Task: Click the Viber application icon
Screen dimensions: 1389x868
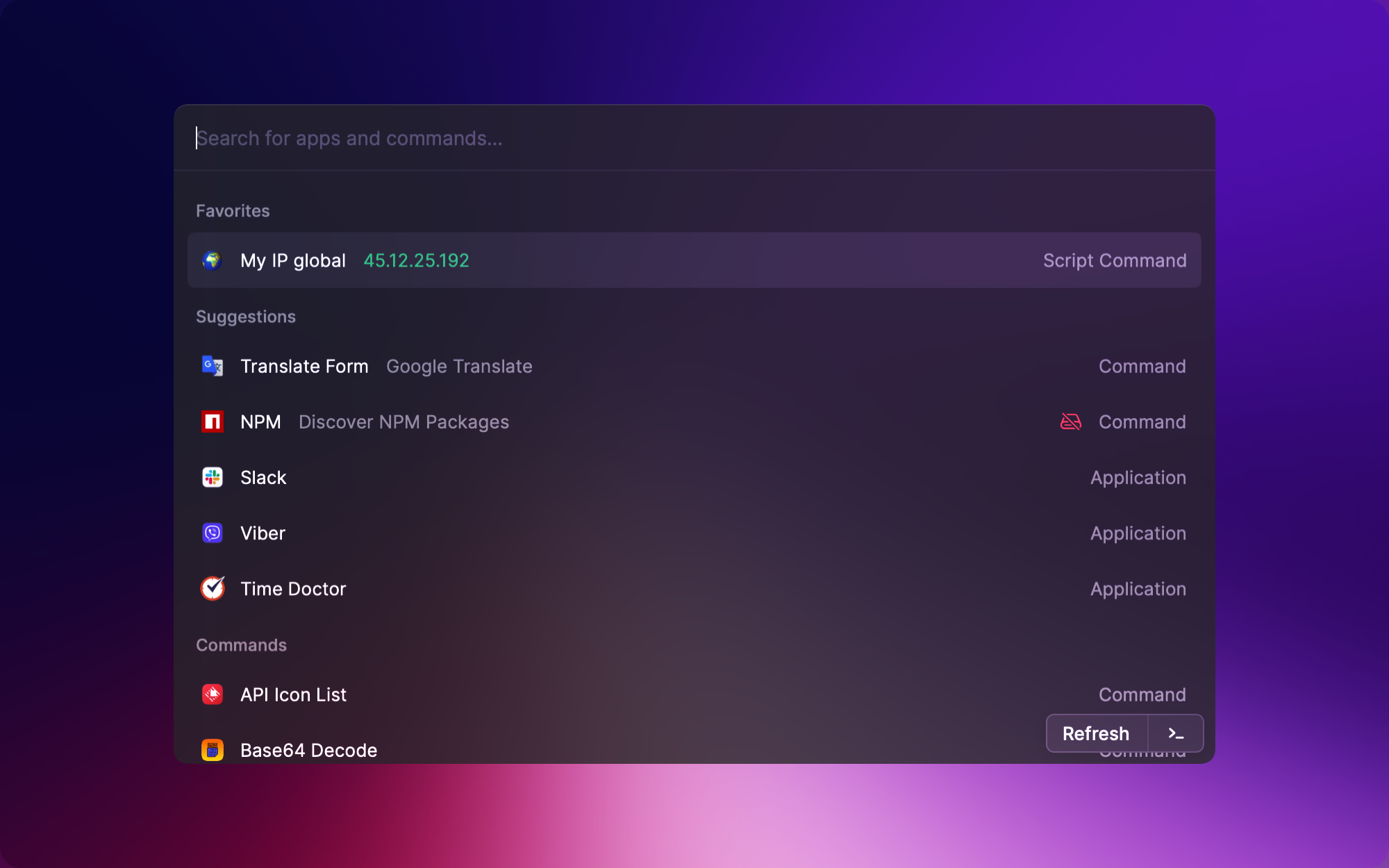Action: [x=213, y=533]
